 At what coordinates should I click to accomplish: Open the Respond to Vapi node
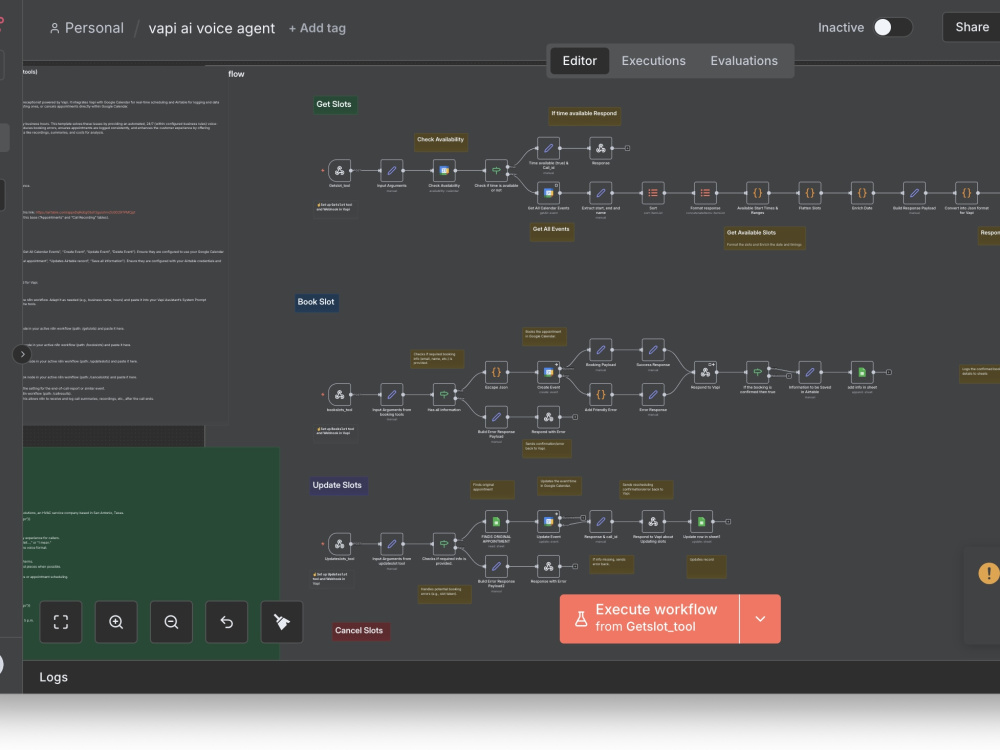tap(705, 372)
